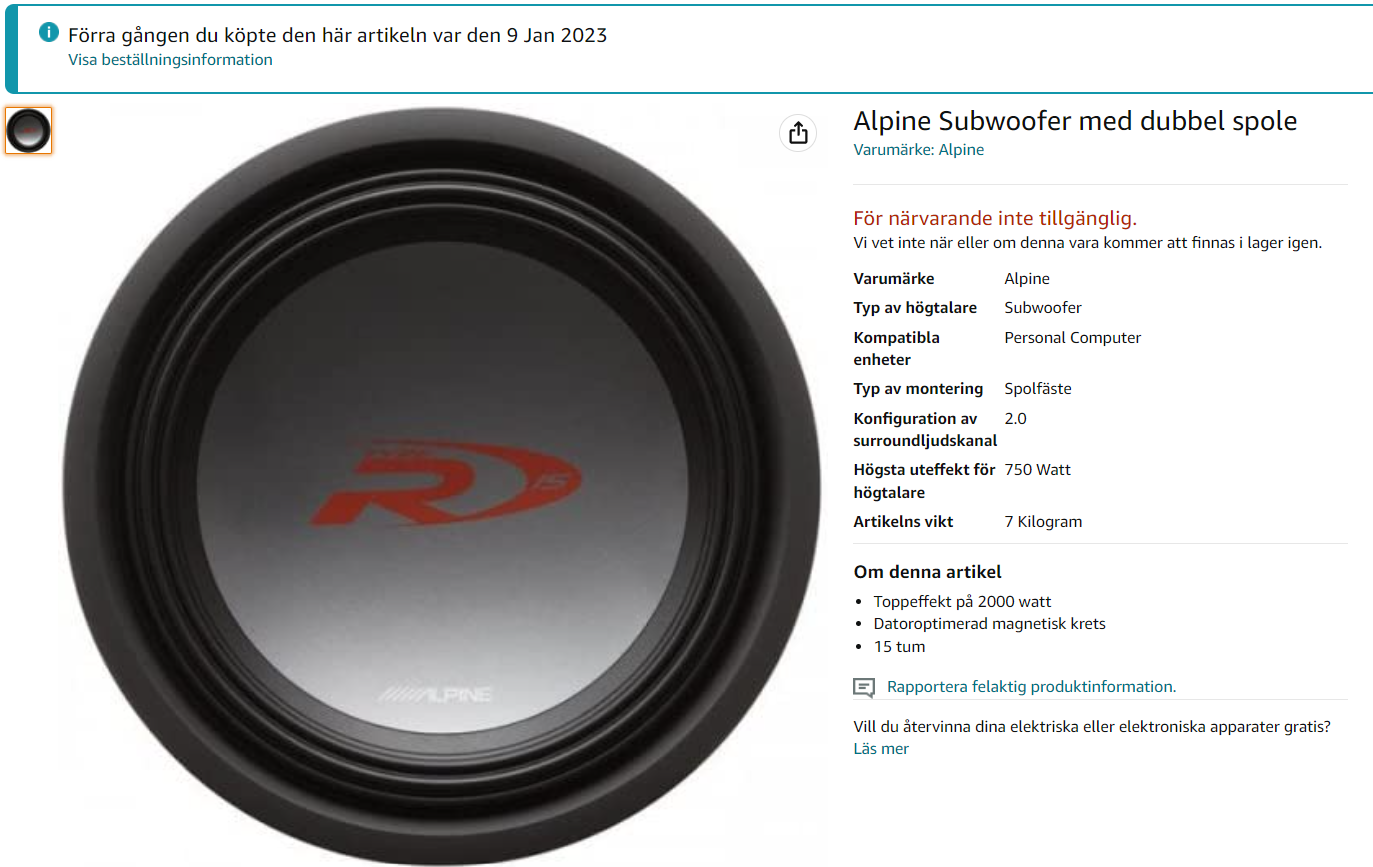
Task: Click the info icon in the purchase banner
Action: point(48,33)
